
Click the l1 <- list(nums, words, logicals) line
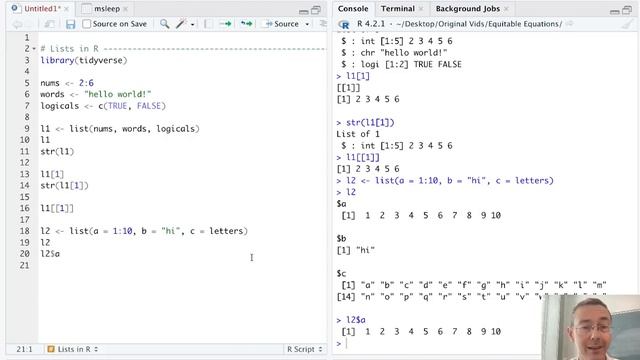(120, 129)
